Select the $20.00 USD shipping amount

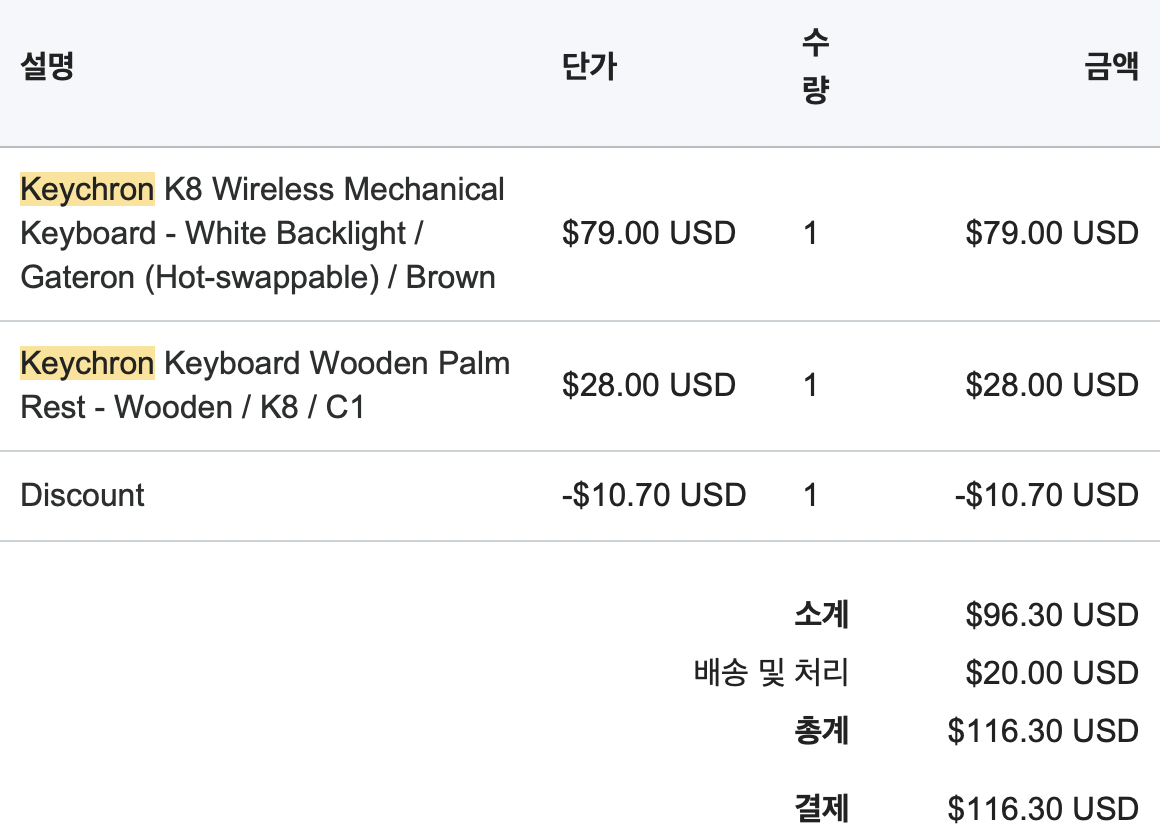pyautogui.click(x=1051, y=673)
